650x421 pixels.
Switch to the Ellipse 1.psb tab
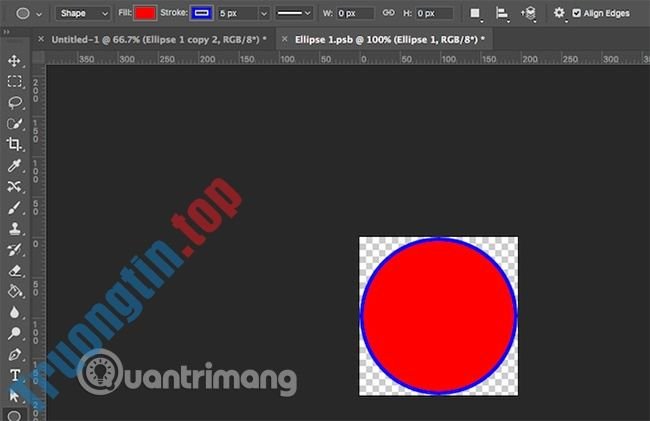[390, 40]
